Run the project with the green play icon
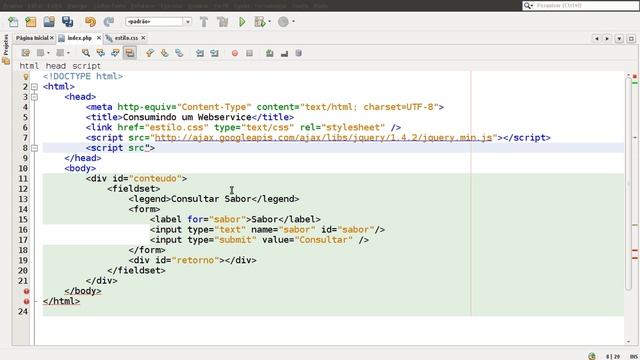The image size is (640, 360). click(x=242, y=22)
